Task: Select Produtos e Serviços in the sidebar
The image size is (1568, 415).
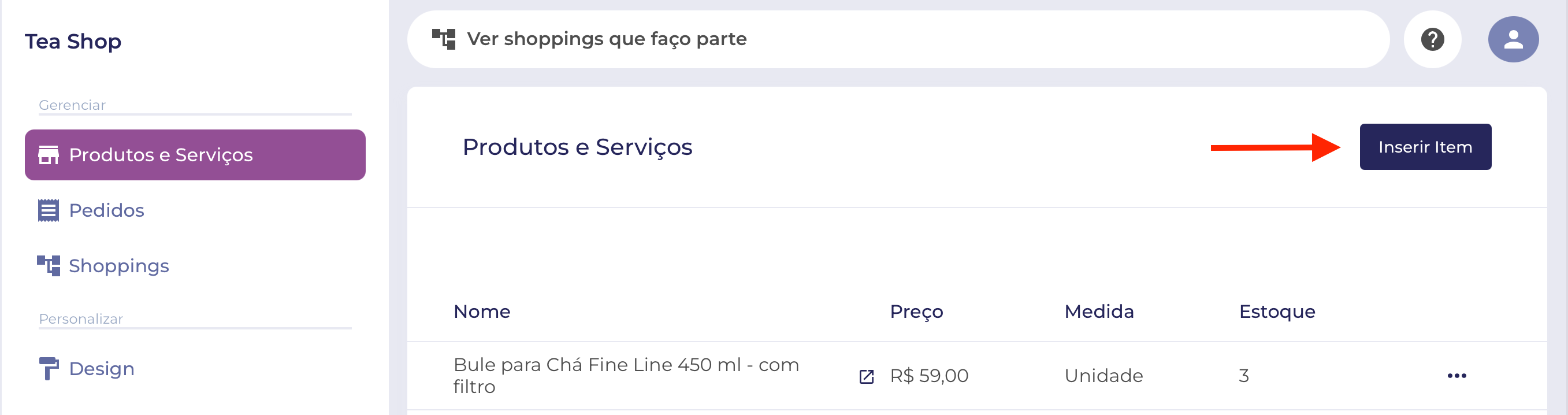Action: [x=195, y=155]
